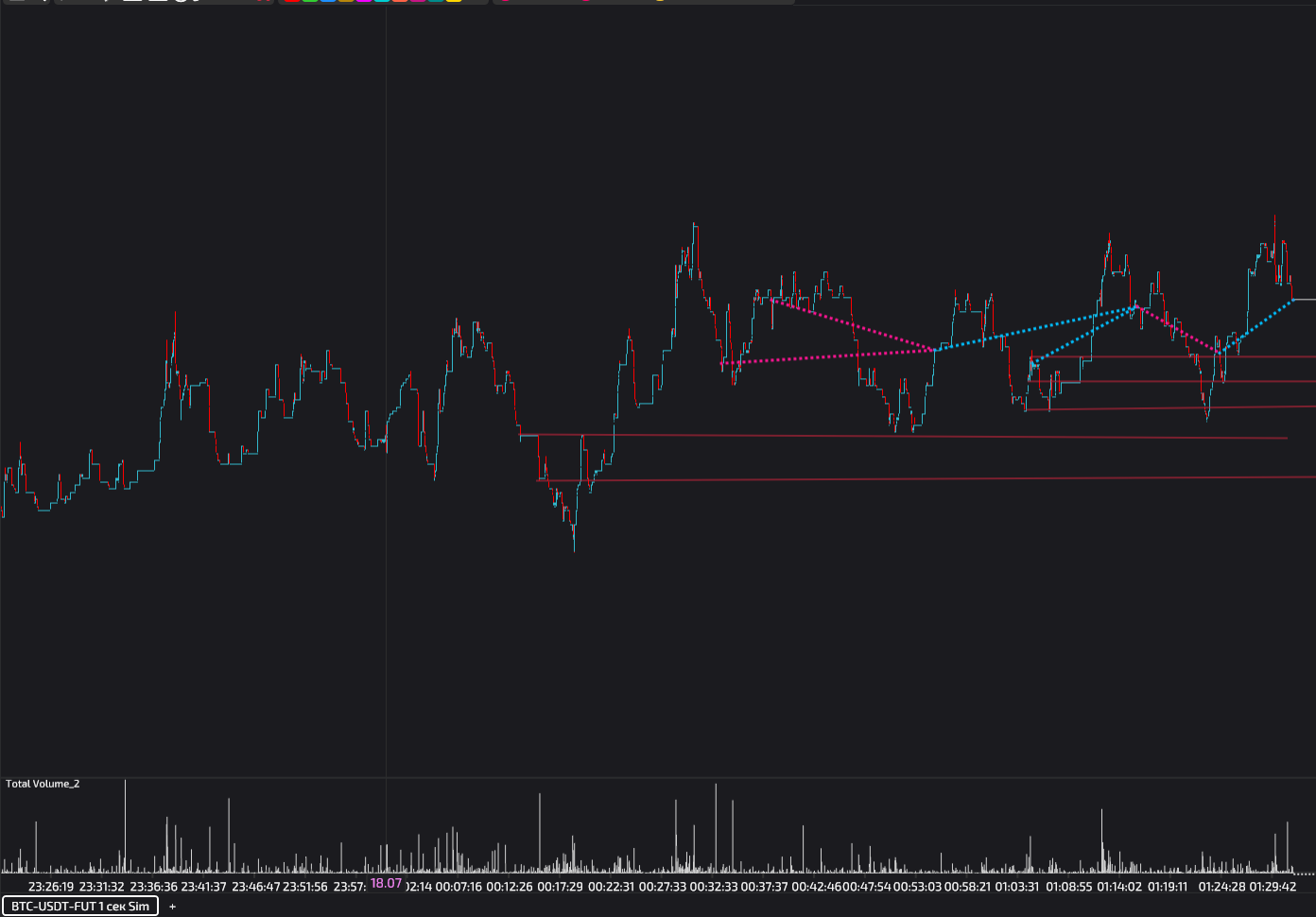The height and width of the screenshot is (917, 1316).
Task: Click the gray current price line at right edge
Action: tap(1305, 300)
